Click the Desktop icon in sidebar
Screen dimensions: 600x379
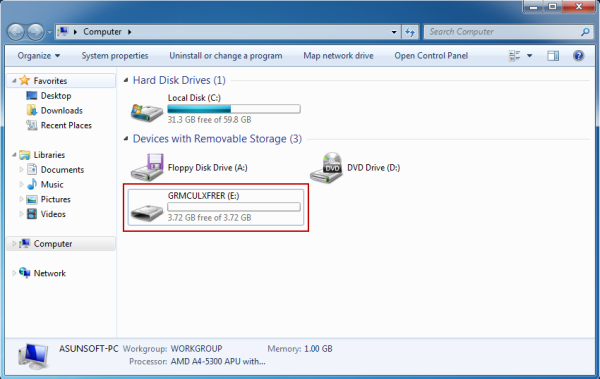click(x=32, y=95)
